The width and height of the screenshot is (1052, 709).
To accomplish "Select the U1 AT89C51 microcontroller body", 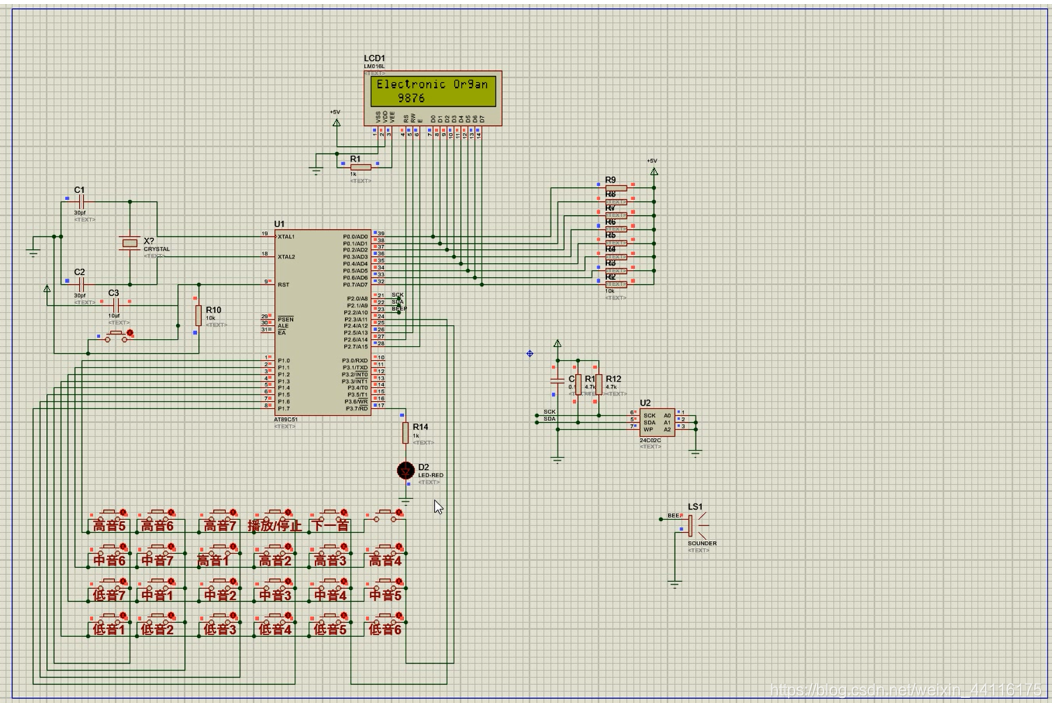I will click(323, 323).
